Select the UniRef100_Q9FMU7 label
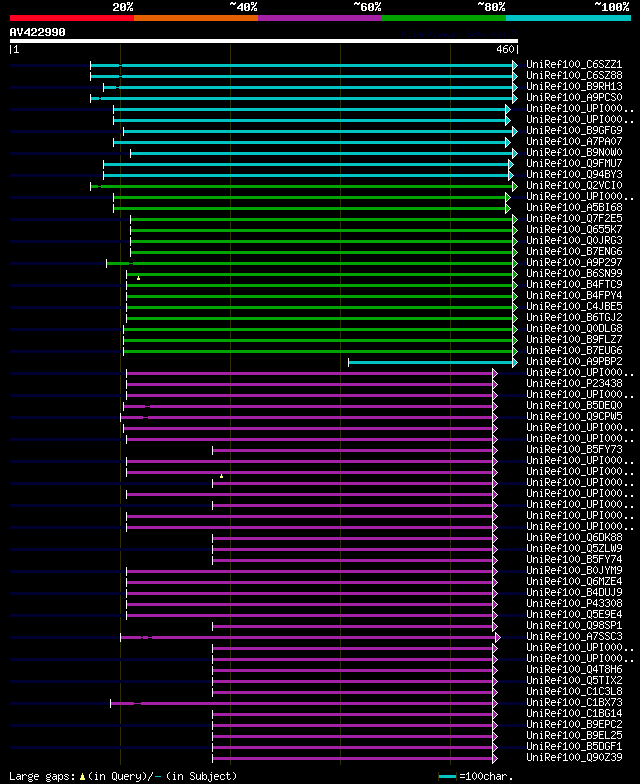The width and height of the screenshot is (640, 784). click(574, 164)
